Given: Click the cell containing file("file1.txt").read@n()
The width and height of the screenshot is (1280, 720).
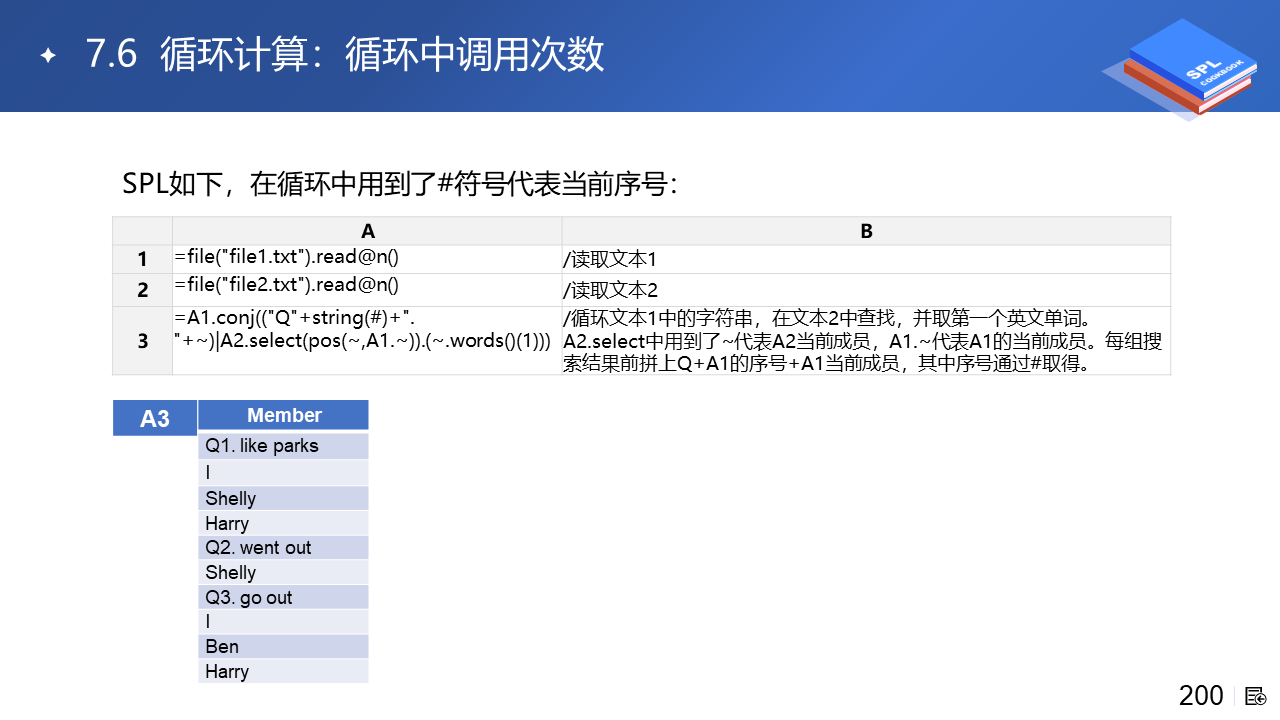Looking at the screenshot, I should click(x=367, y=260).
